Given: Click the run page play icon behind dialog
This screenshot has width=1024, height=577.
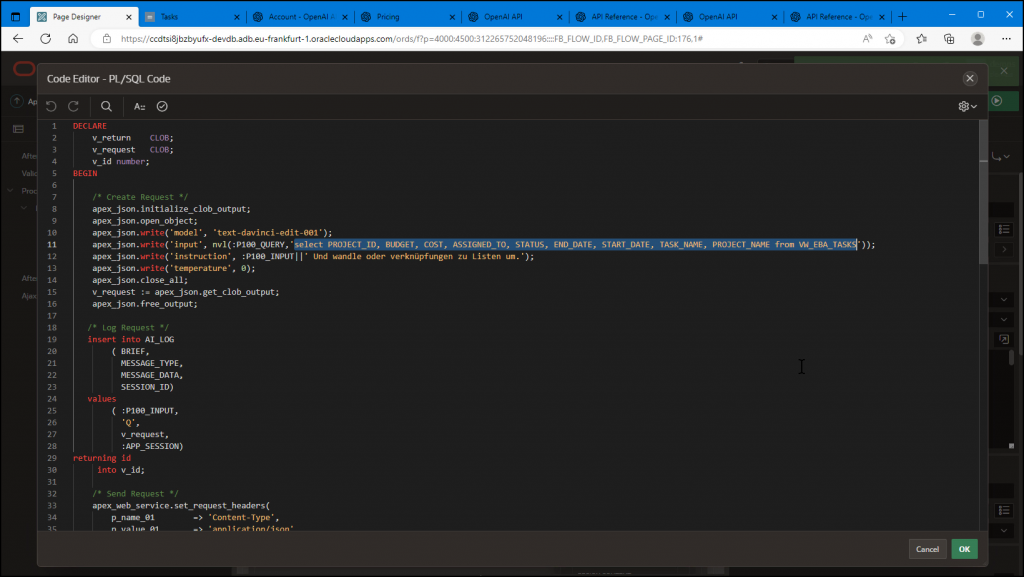Looking at the screenshot, I should tap(997, 101).
